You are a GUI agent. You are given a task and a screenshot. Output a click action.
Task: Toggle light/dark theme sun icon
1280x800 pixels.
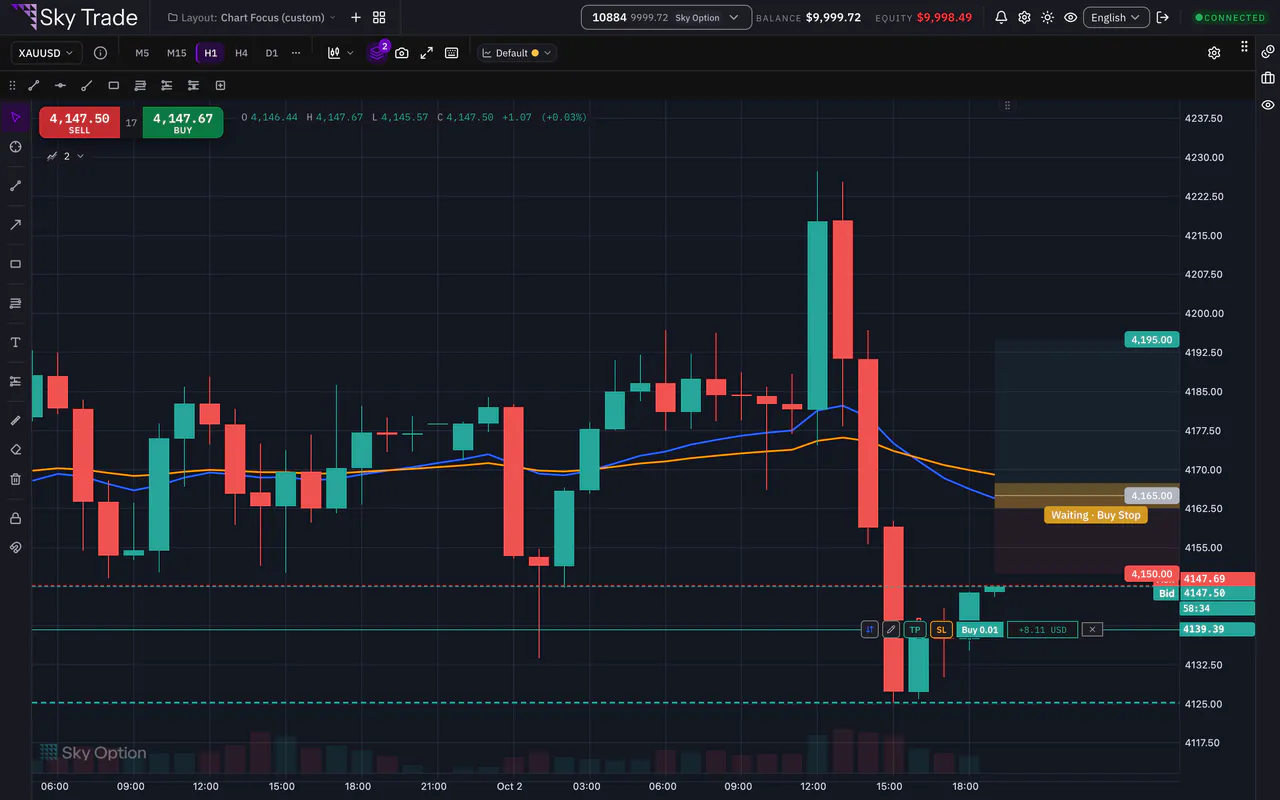pyautogui.click(x=1047, y=17)
